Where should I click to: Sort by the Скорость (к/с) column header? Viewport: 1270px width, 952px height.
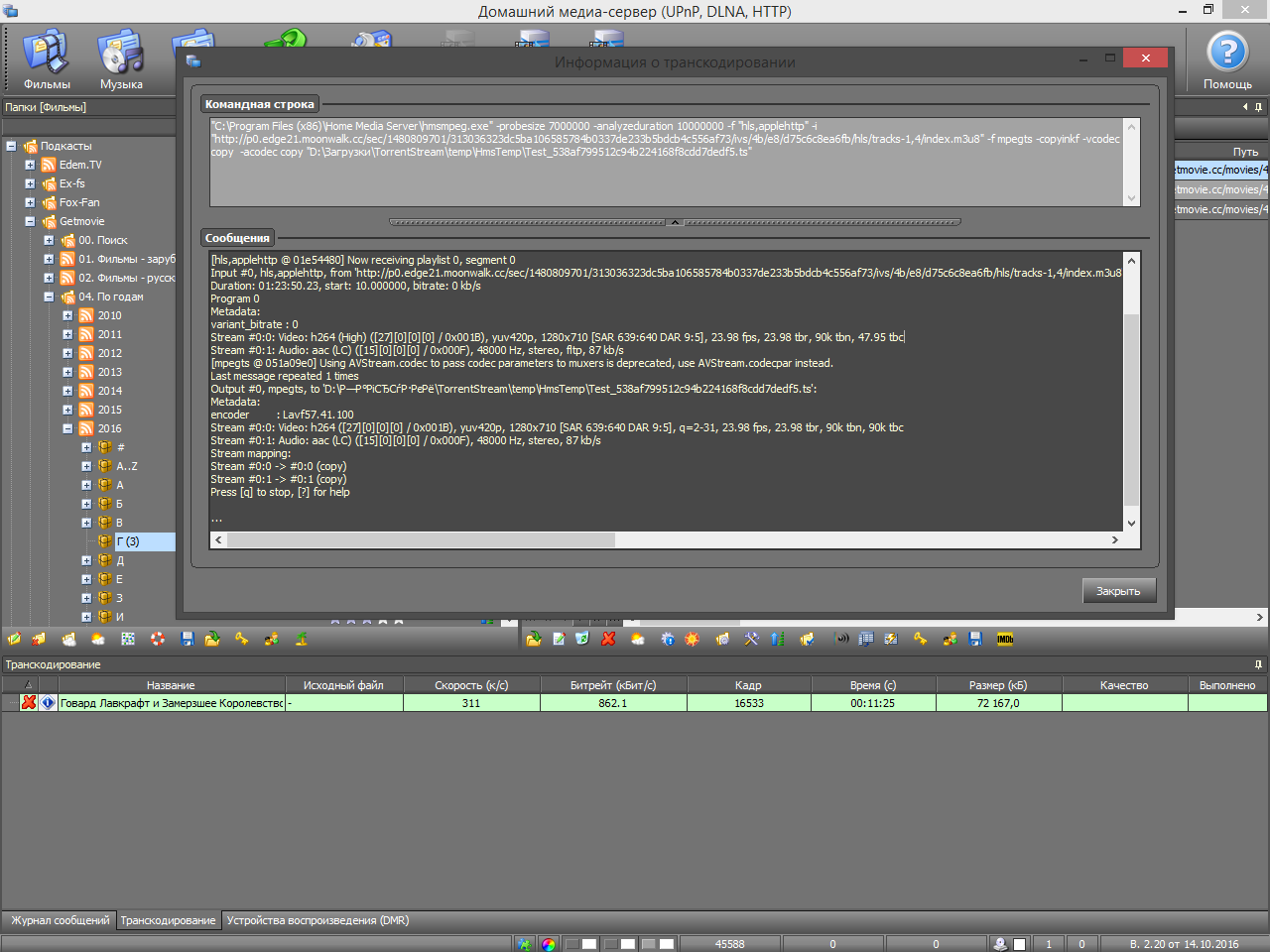(x=471, y=685)
